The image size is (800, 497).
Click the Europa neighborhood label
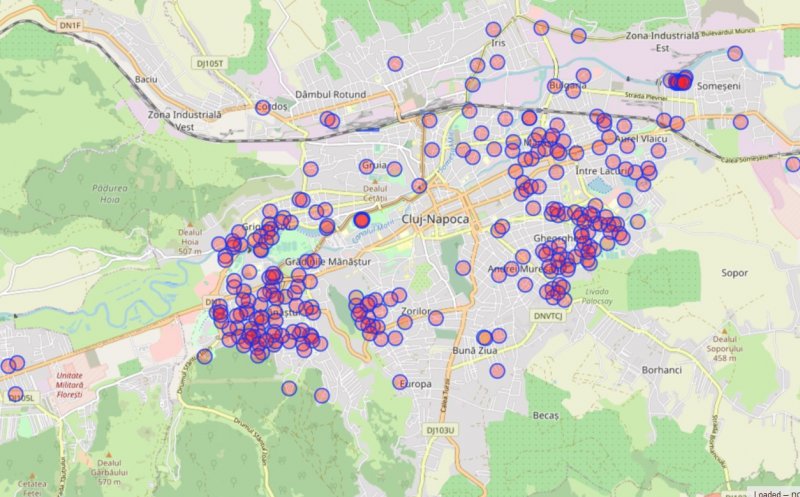(x=416, y=384)
